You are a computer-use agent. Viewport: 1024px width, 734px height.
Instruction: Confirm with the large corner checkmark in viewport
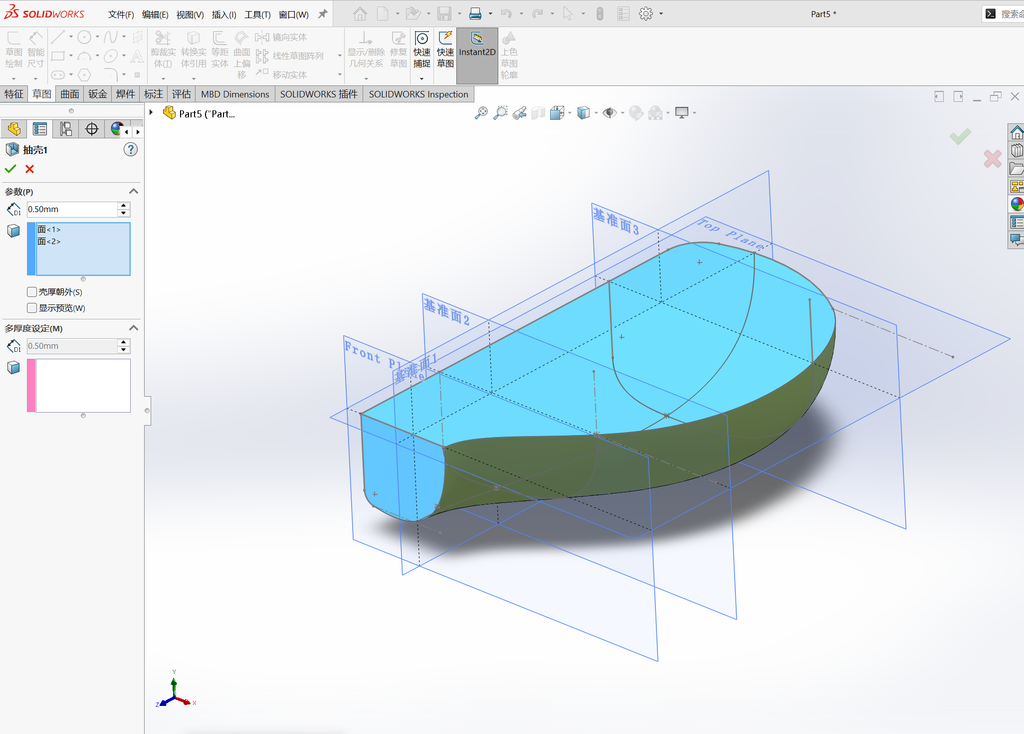(960, 136)
